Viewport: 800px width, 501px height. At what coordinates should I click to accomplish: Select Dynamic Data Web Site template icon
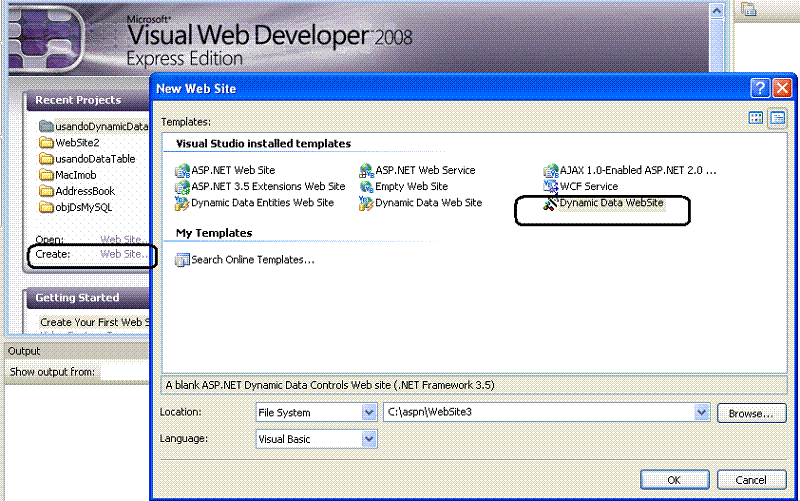pyautogui.click(x=366, y=203)
